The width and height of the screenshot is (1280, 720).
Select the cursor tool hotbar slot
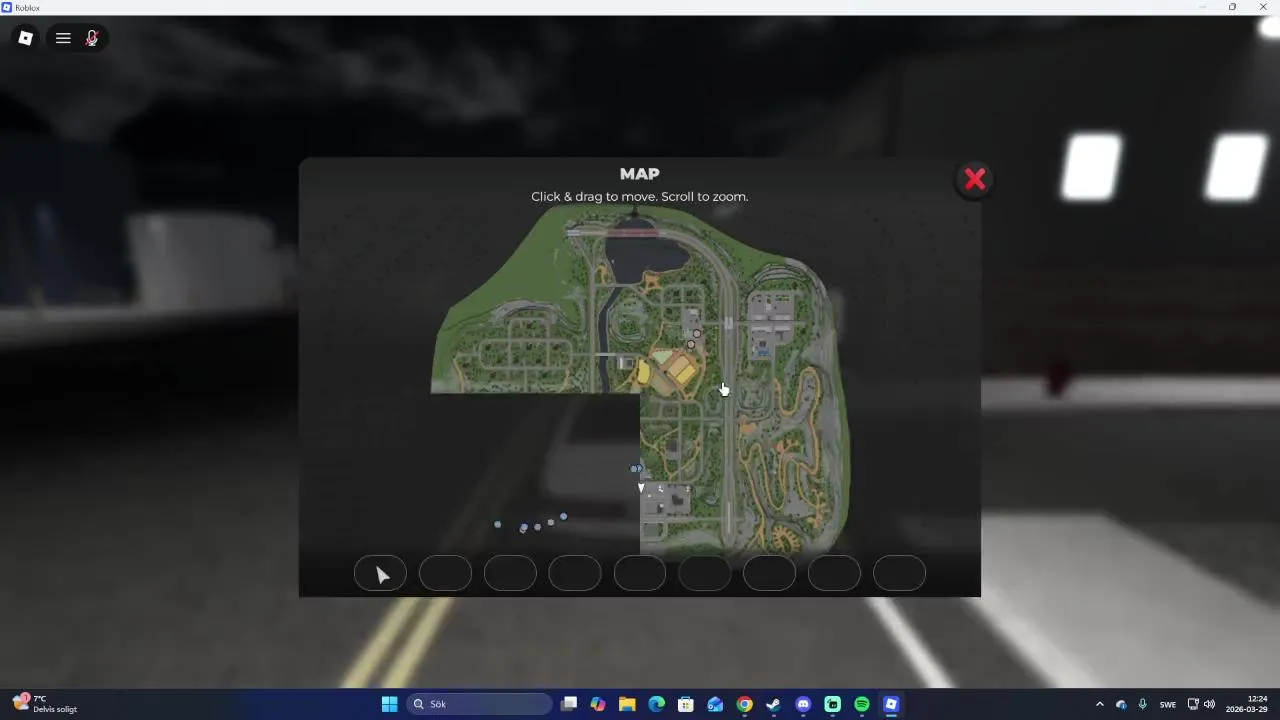pos(380,573)
